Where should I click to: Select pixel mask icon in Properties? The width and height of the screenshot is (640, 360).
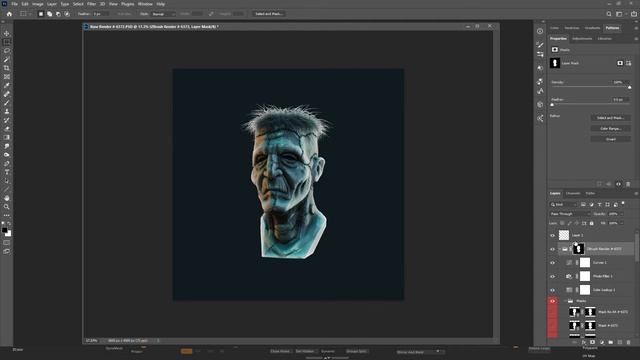click(620, 63)
